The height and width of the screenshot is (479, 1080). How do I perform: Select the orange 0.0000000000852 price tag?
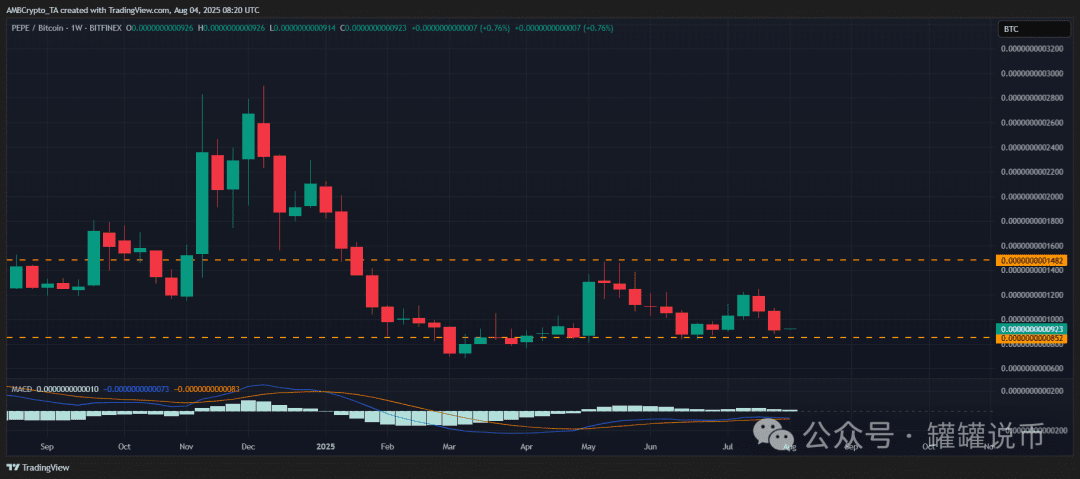click(x=1033, y=338)
